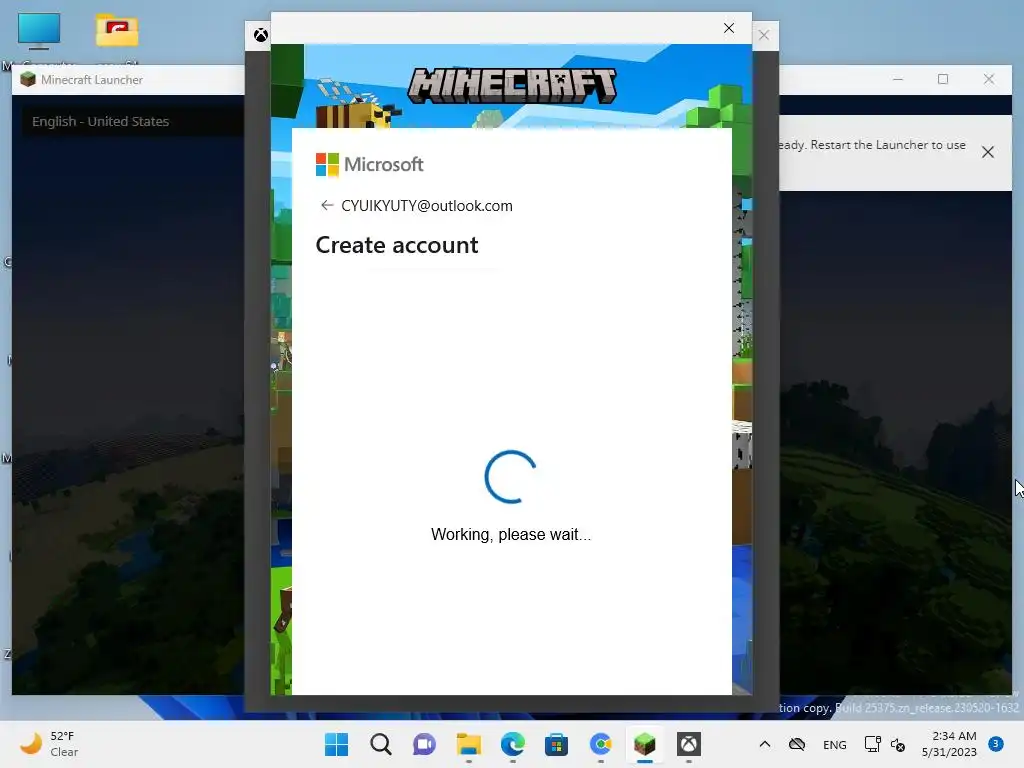Open the Chat app from the taskbar
1024x768 pixels.
424,744
